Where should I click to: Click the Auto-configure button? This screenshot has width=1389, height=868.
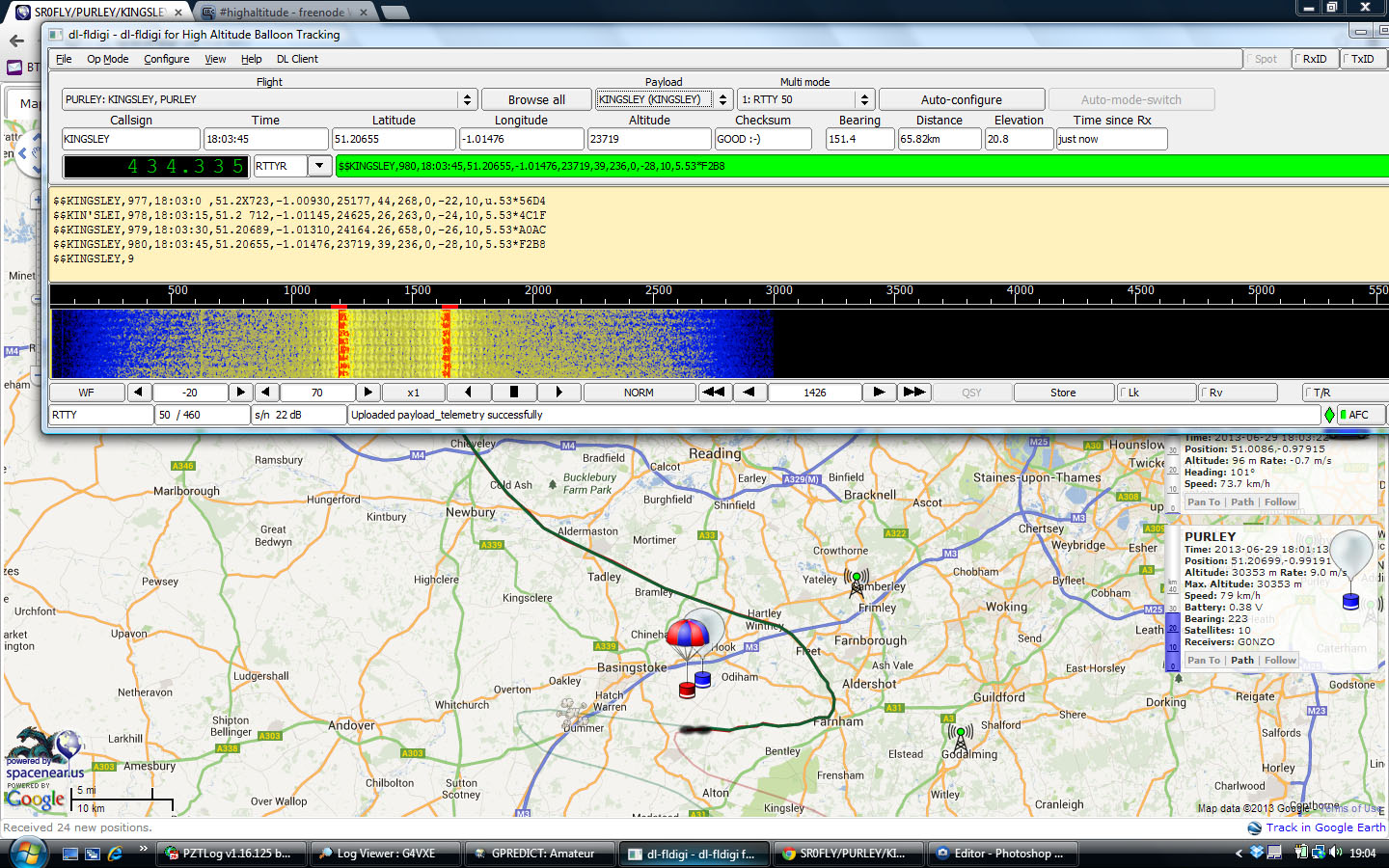coord(962,99)
